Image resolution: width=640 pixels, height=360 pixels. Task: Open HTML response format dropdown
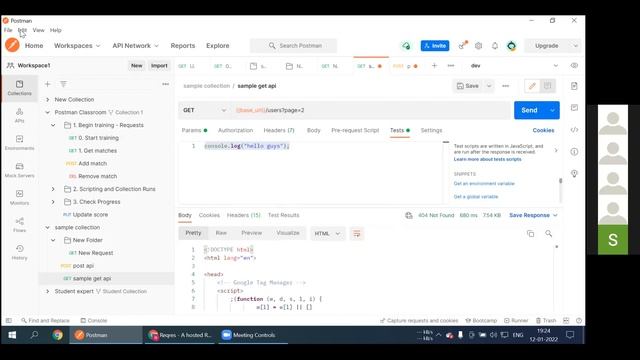327,233
